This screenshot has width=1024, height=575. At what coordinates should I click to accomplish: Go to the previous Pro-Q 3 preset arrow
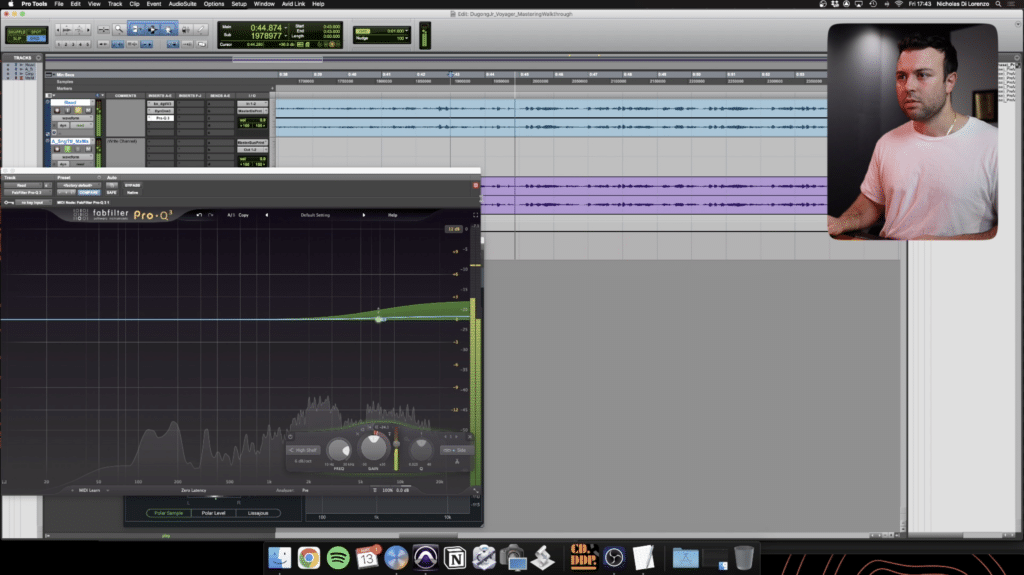tap(266, 215)
